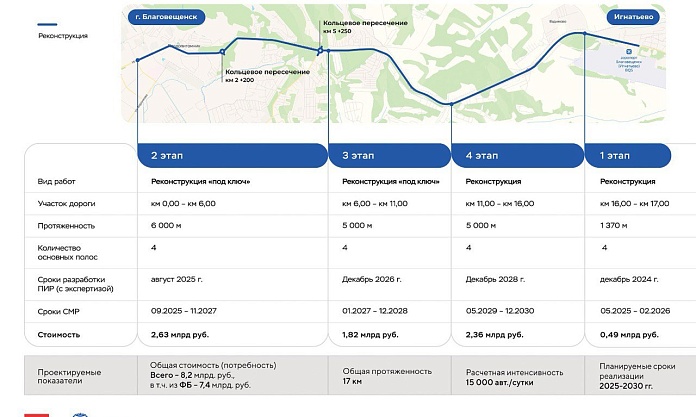Click the roundabout marker at км 5+250
Viewport: 696px width, 417px height.
(x=321, y=50)
